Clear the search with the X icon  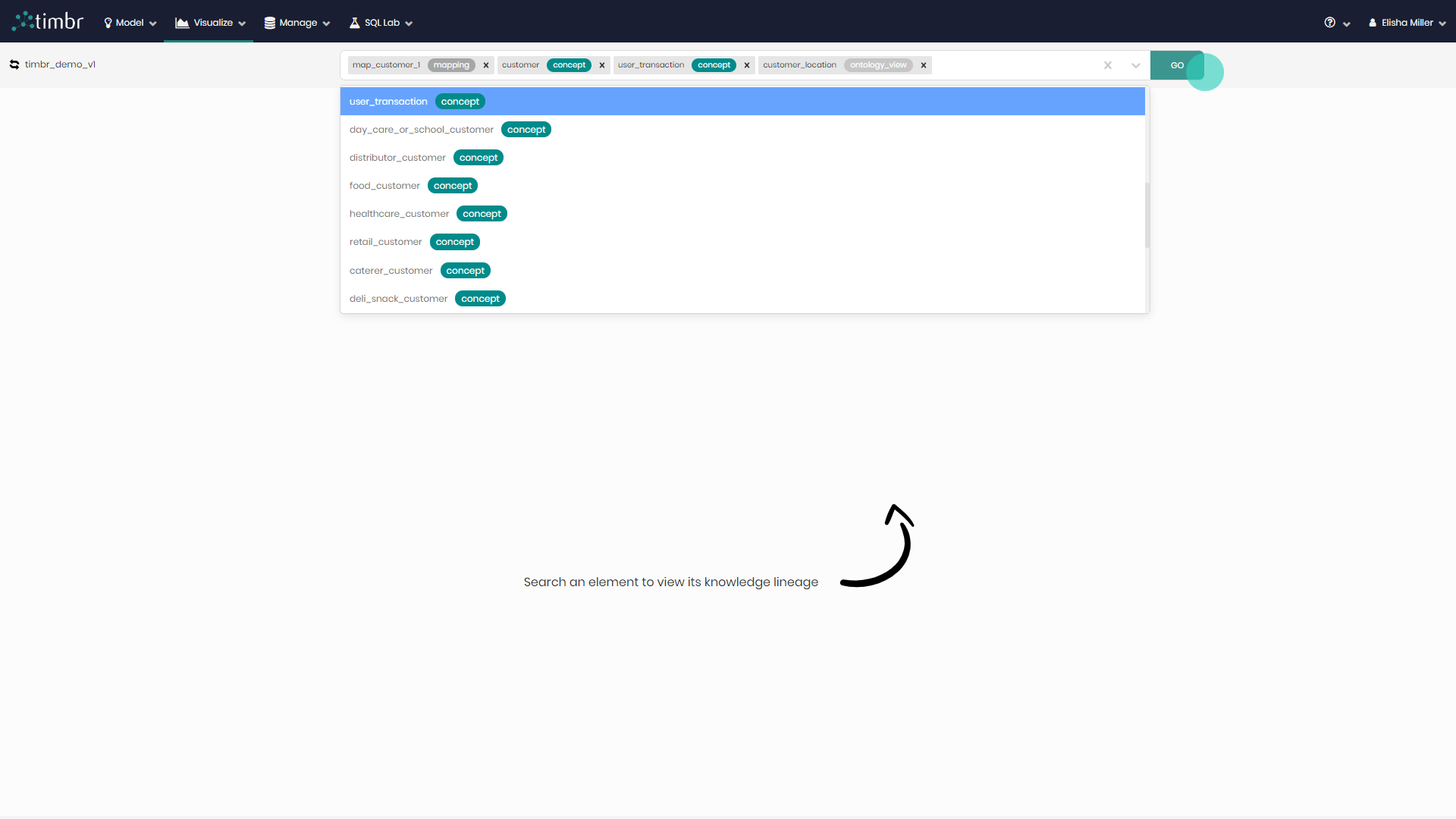(x=1108, y=65)
